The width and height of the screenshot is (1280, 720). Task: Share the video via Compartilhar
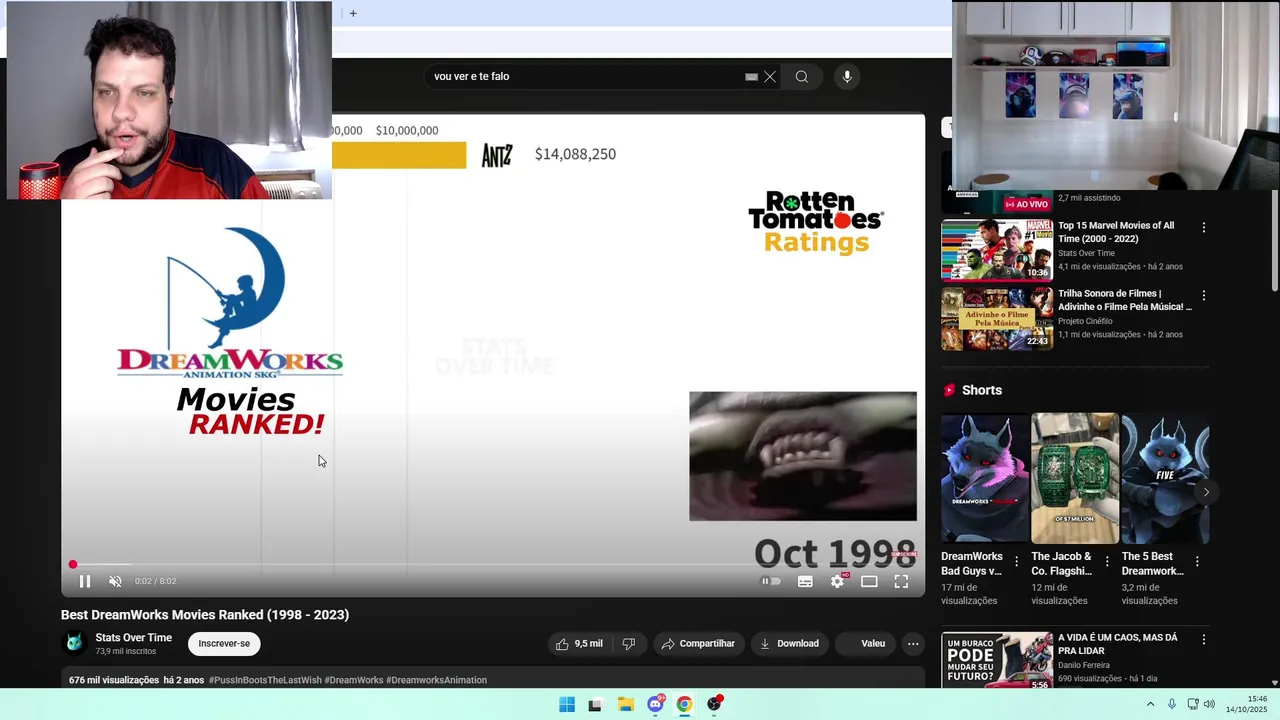tap(698, 644)
